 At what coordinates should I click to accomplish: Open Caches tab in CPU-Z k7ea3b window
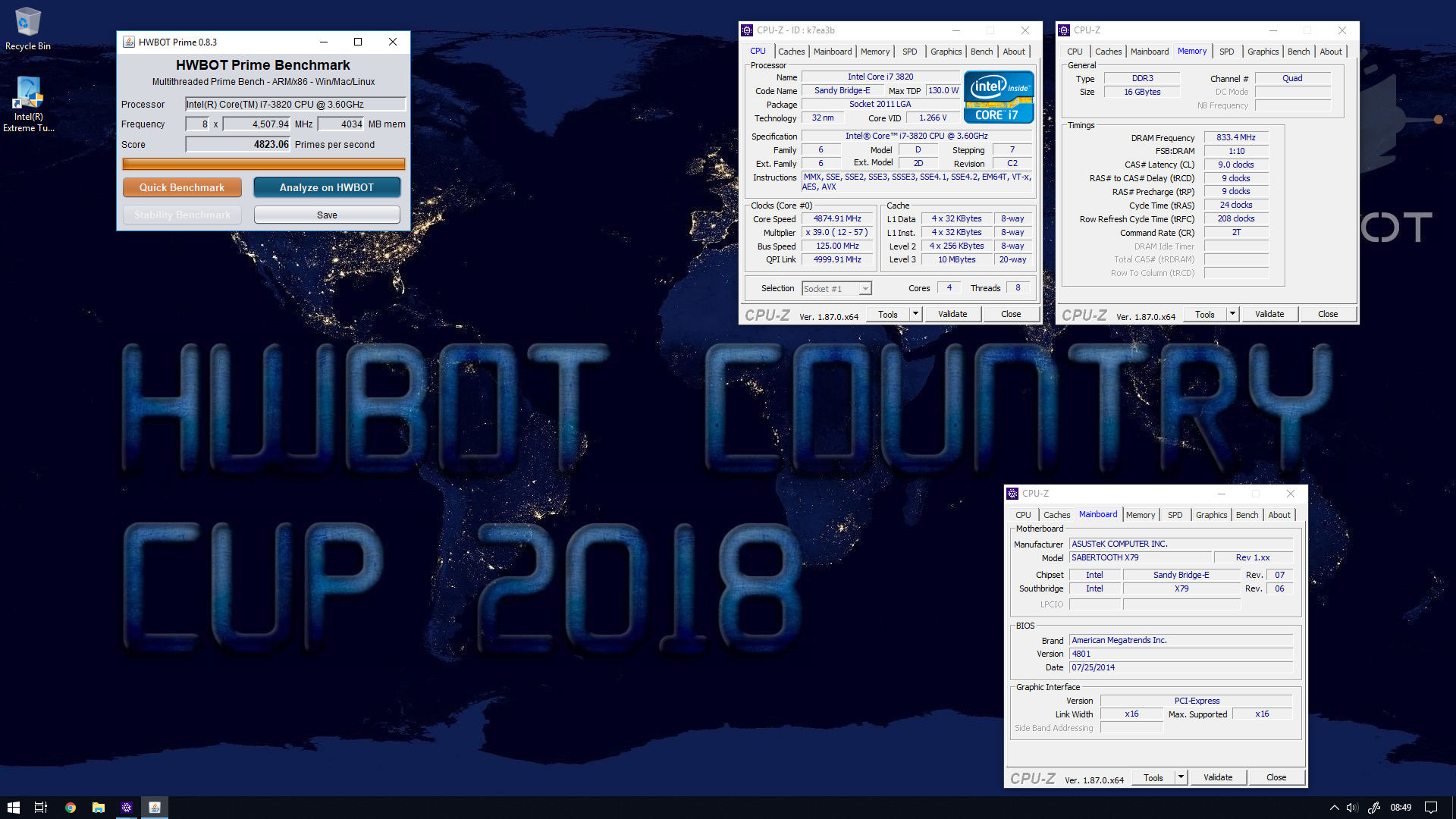coord(791,52)
